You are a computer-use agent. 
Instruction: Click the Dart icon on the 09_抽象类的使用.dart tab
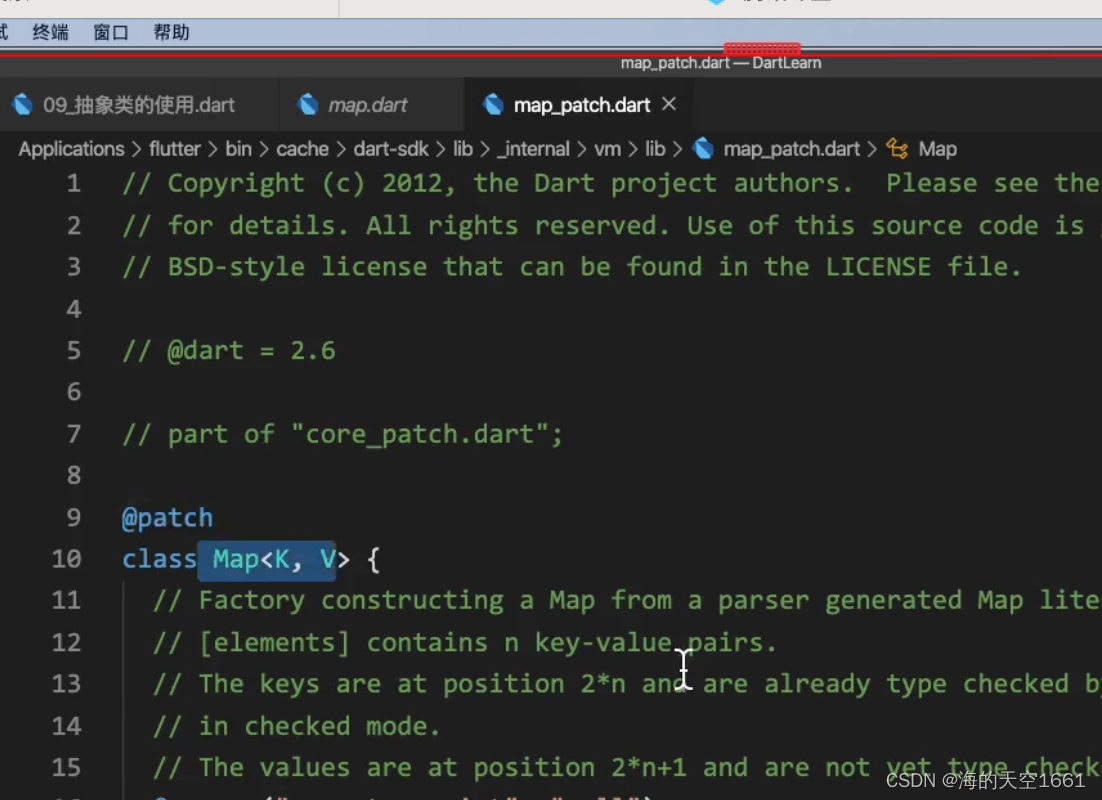click(x=23, y=103)
